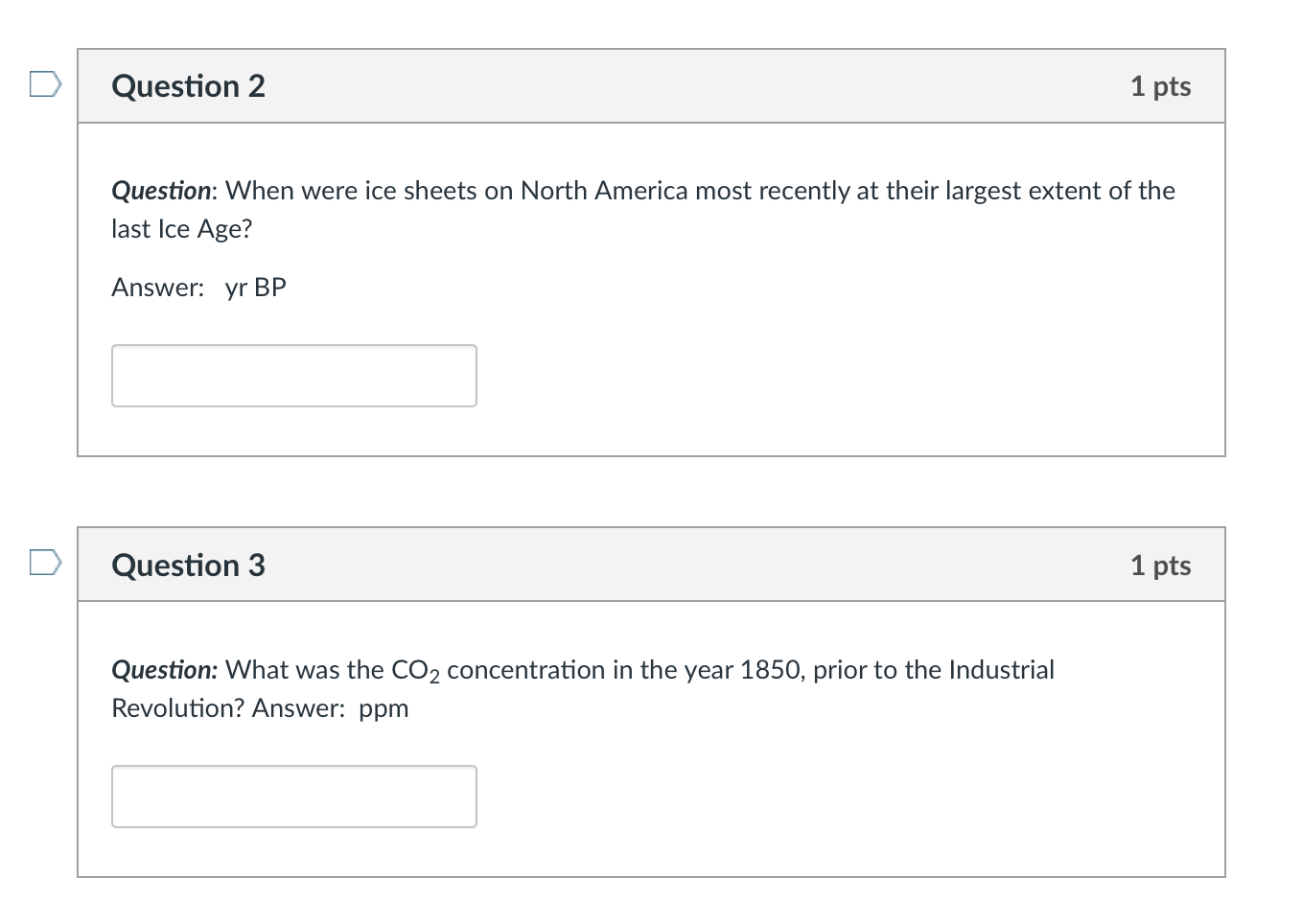Click the 'ppm' unit text

click(x=384, y=709)
